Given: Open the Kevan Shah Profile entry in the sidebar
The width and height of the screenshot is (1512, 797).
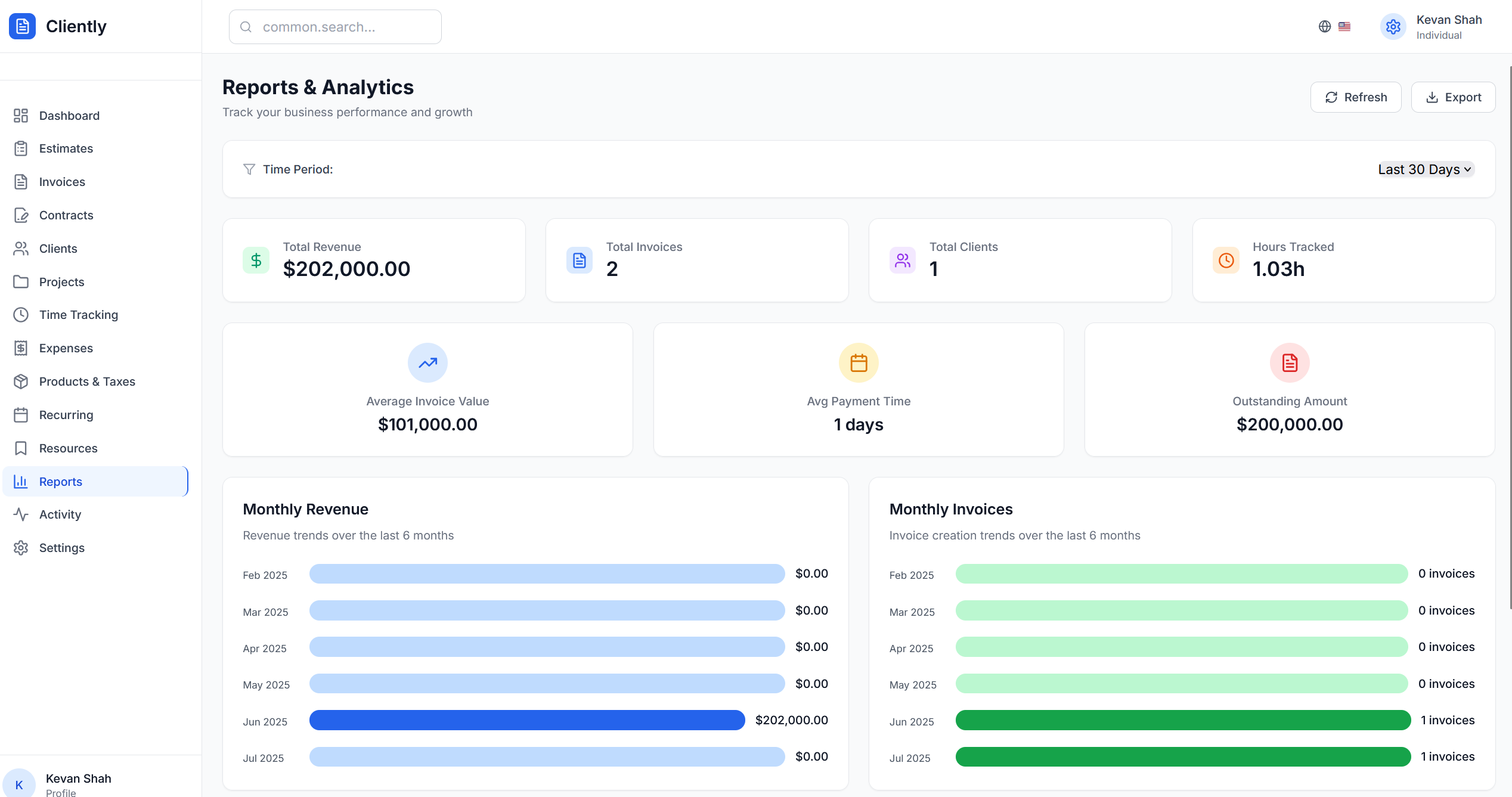Looking at the screenshot, I should tap(78, 783).
